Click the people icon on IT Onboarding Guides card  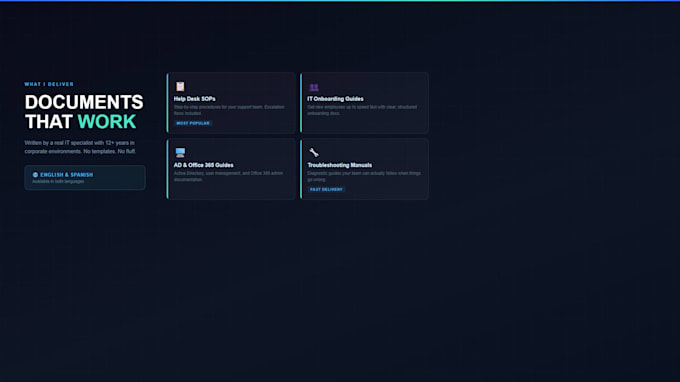click(x=314, y=87)
